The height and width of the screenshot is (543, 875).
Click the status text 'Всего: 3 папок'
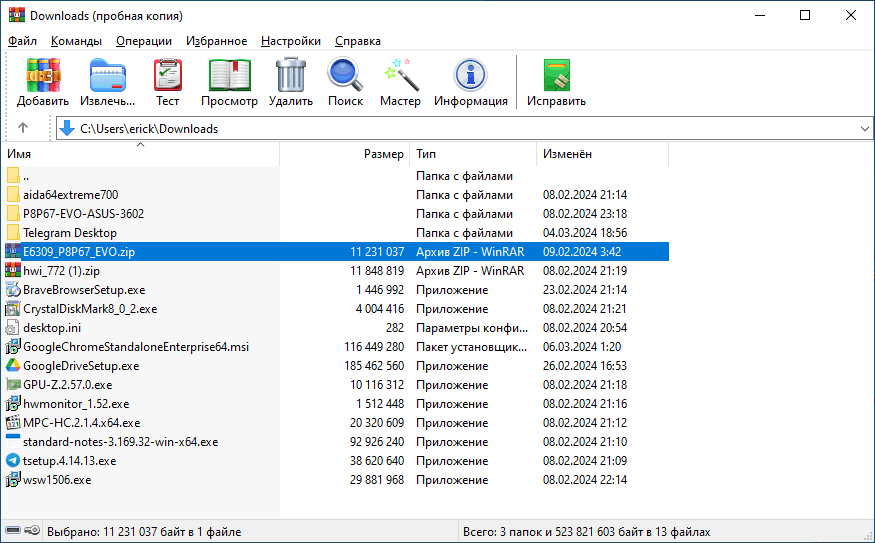tap(506, 532)
